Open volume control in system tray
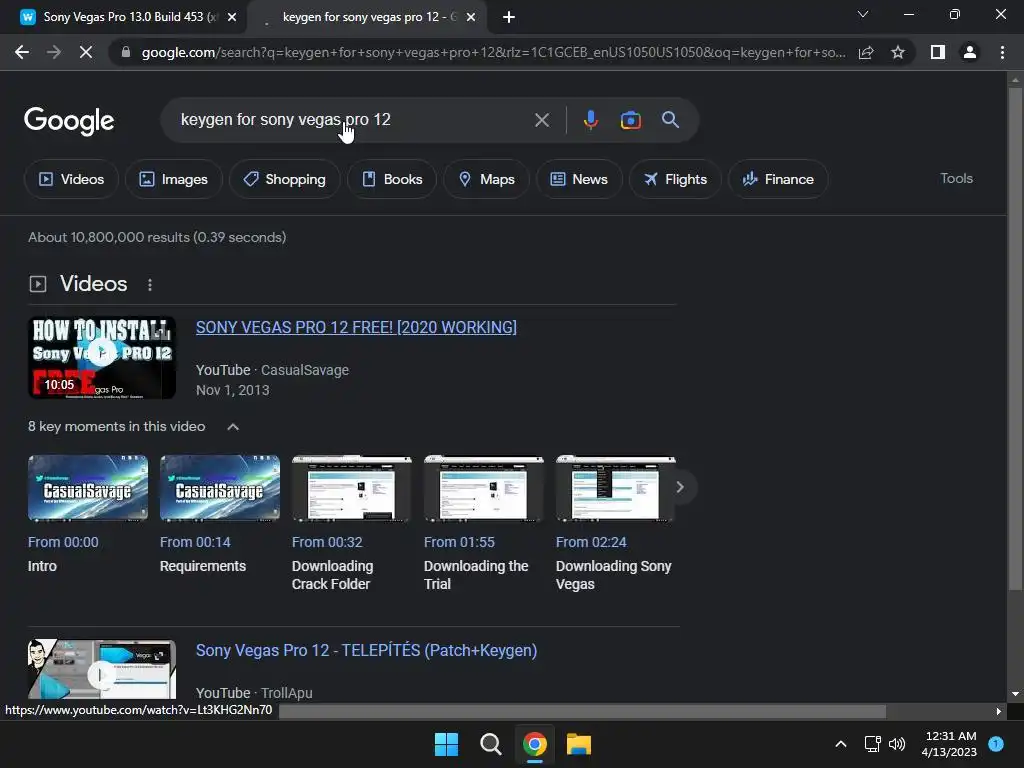The height and width of the screenshot is (768, 1024). [897, 744]
